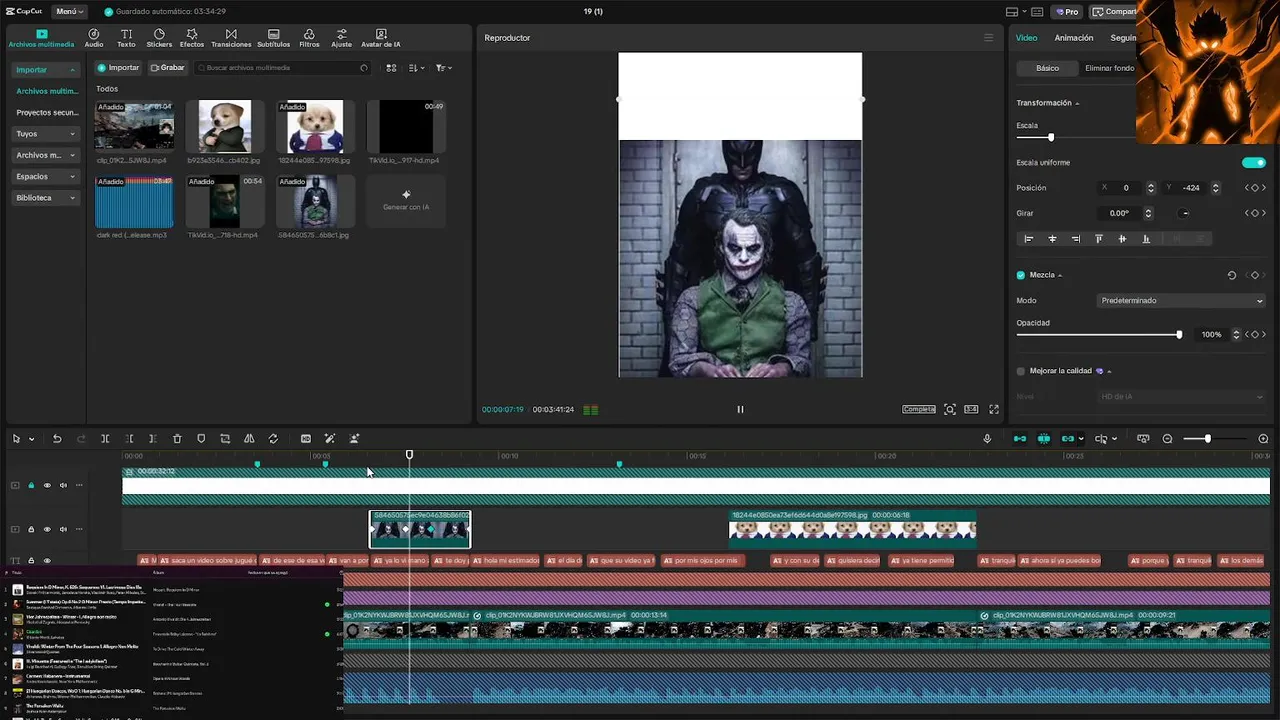
Task: Toggle clip linkage in timeline toolbar
Action: click(x=1068, y=439)
